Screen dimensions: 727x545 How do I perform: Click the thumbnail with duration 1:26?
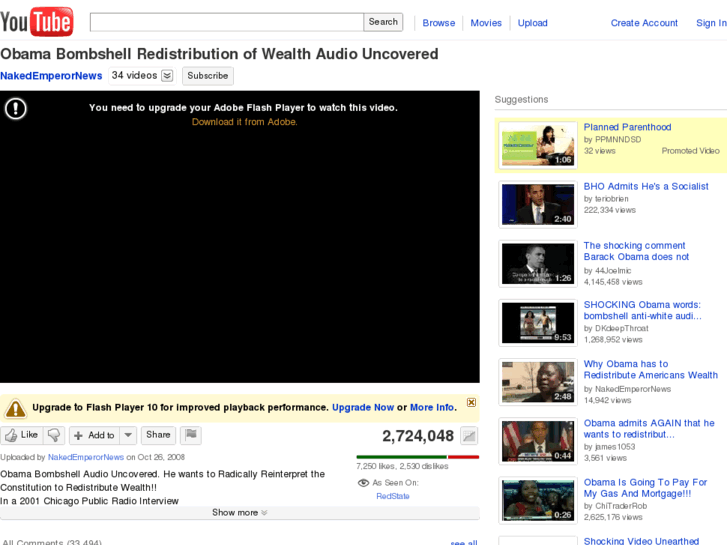pos(538,263)
